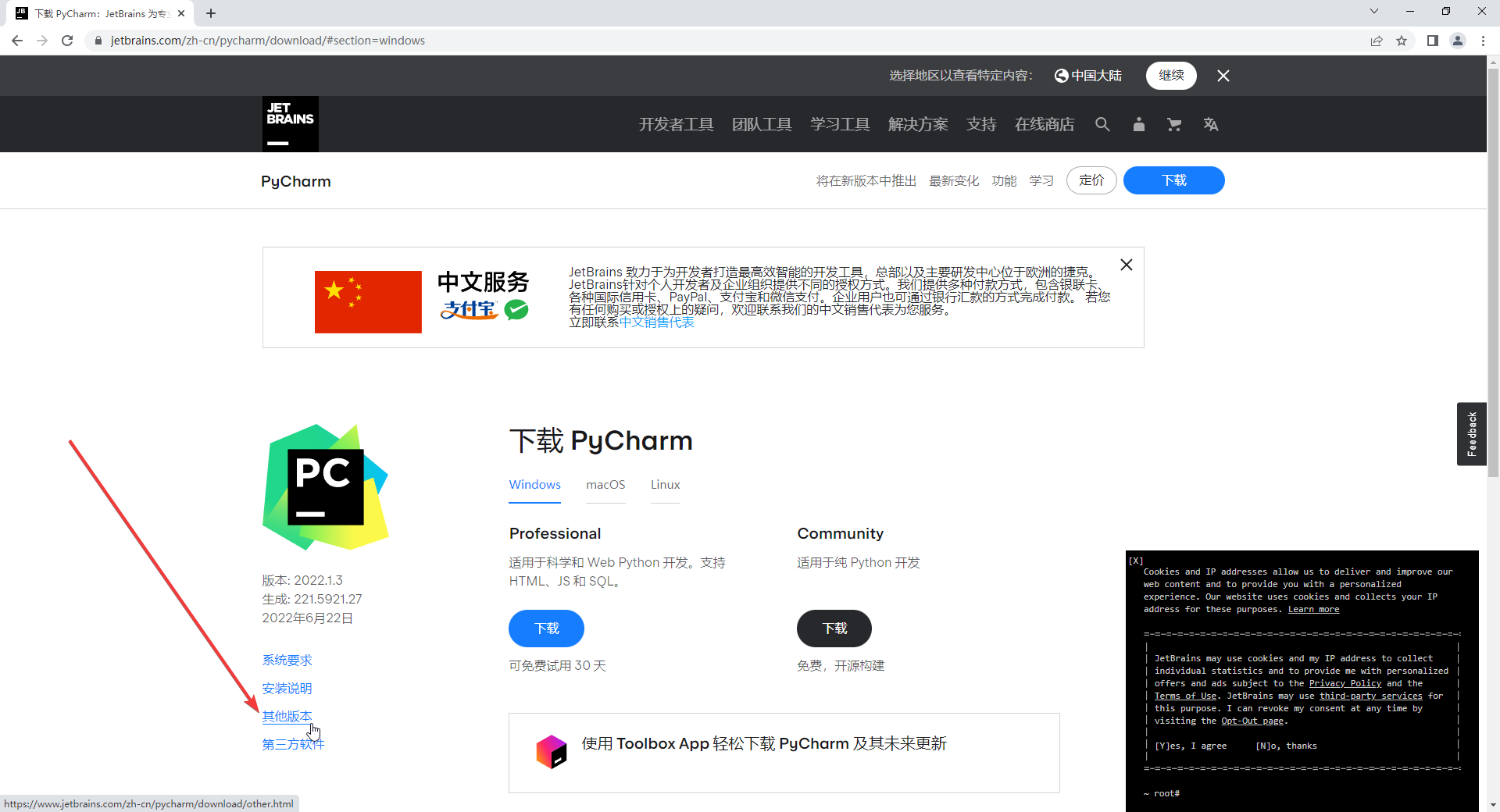Open the shopping cart icon
Viewport: 1500px width, 812px height.
tap(1174, 124)
